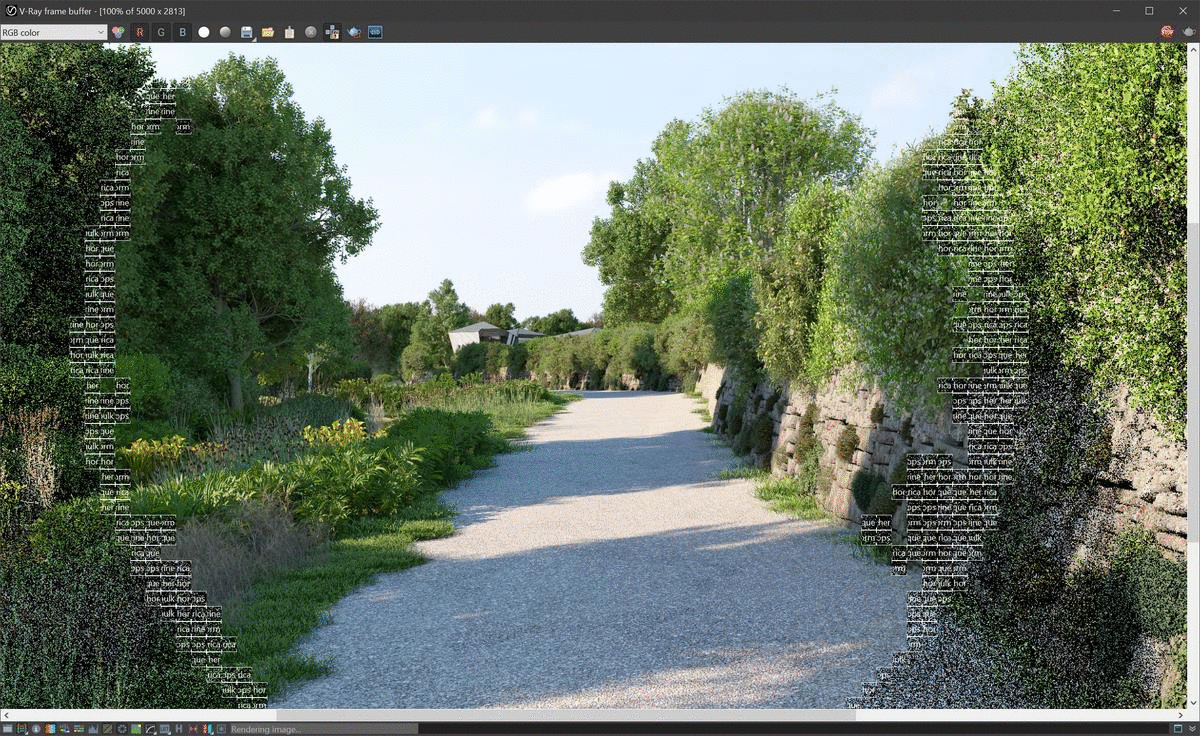This screenshot has width=1200, height=736.
Task: Click the blue link VFB icon
Action: pyautogui.click(x=375, y=32)
